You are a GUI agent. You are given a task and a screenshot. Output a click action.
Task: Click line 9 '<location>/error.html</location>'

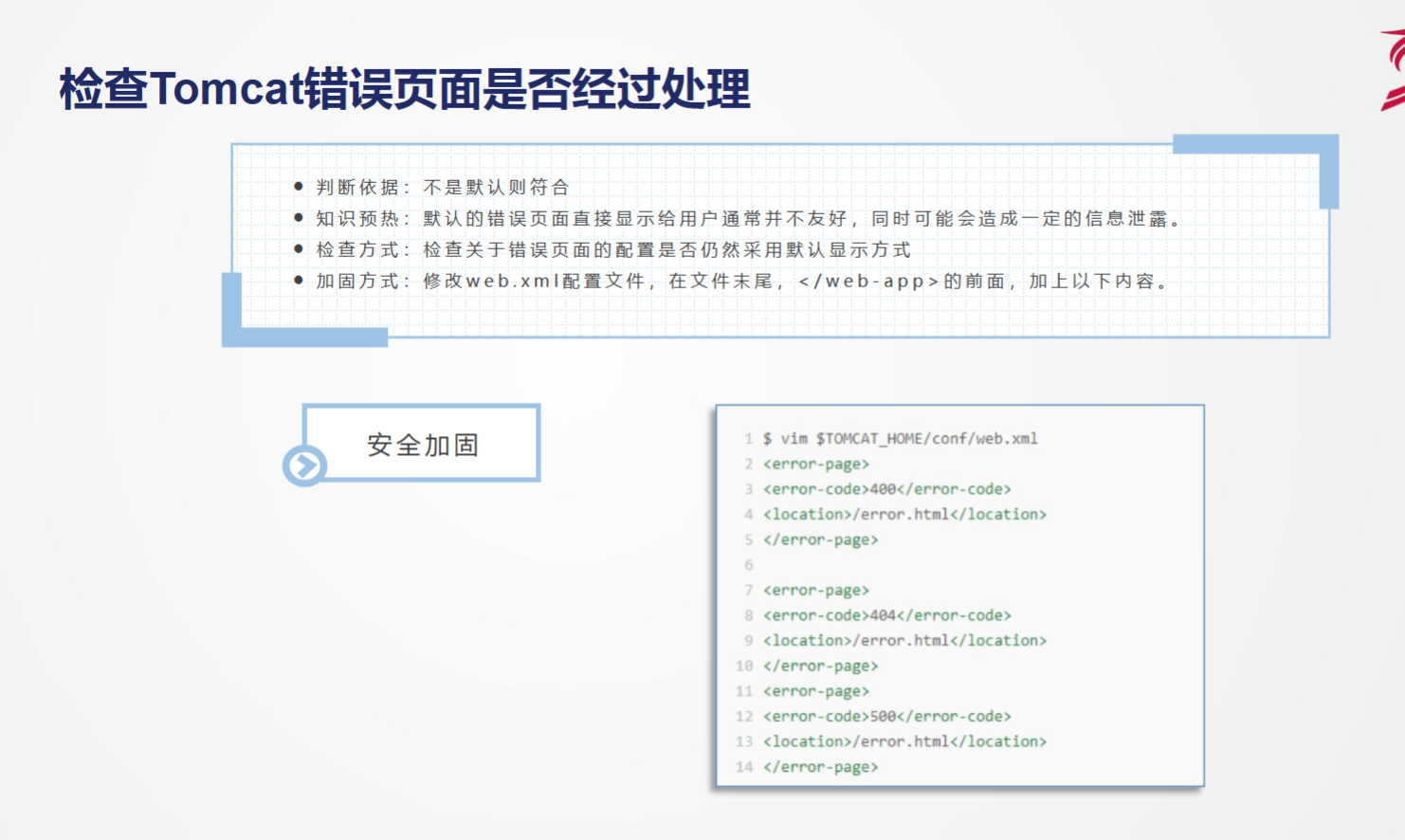[x=905, y=641]
